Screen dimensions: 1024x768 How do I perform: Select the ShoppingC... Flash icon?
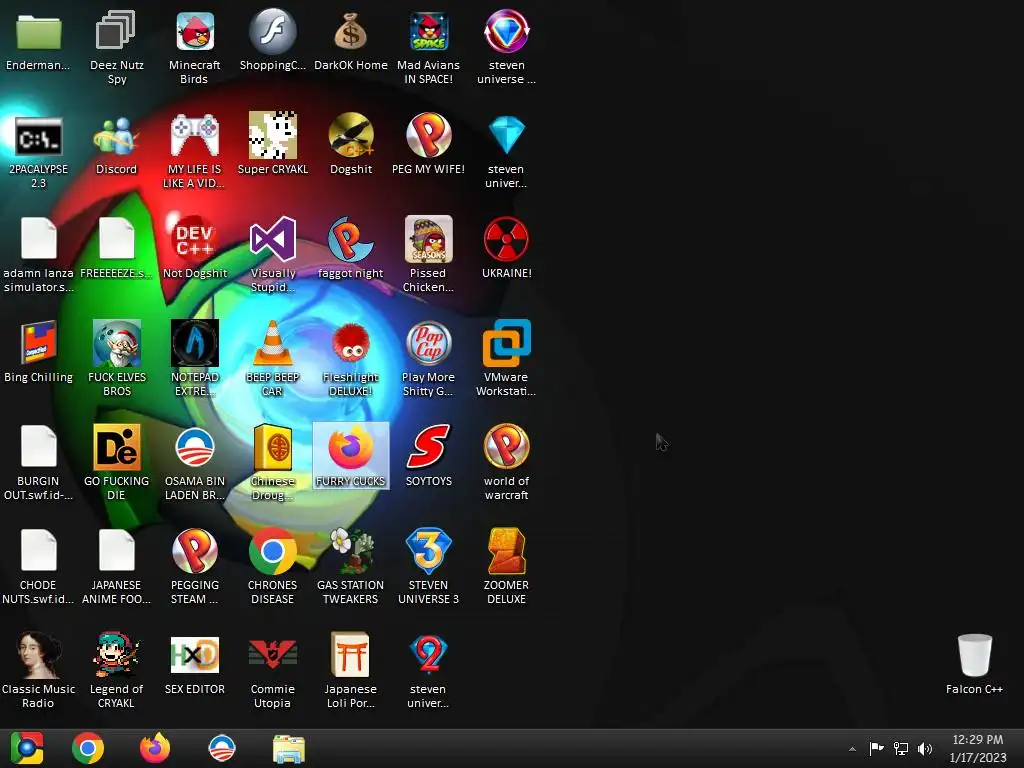[272, 33]
